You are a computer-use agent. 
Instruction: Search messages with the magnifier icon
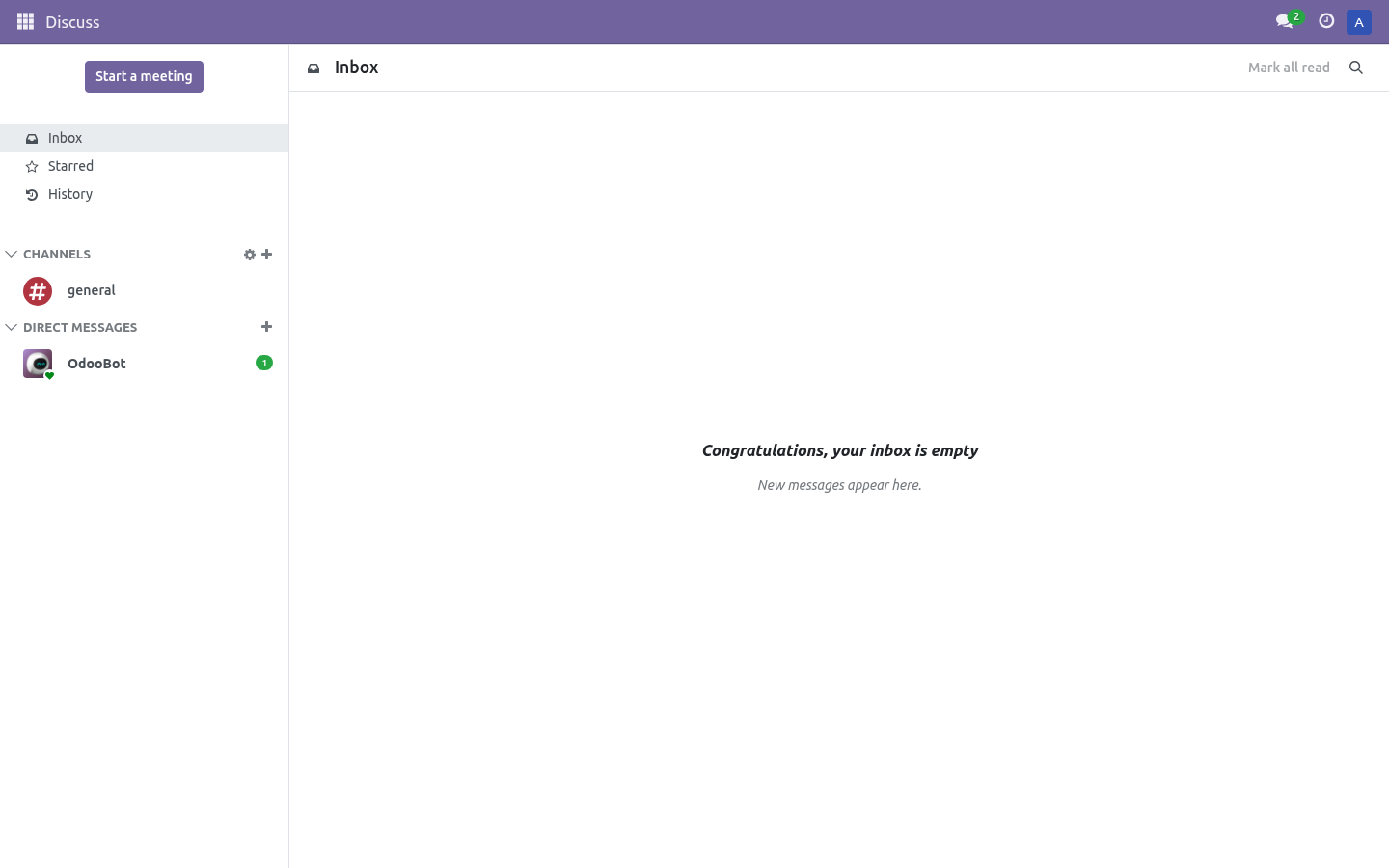pos(1356,68)
